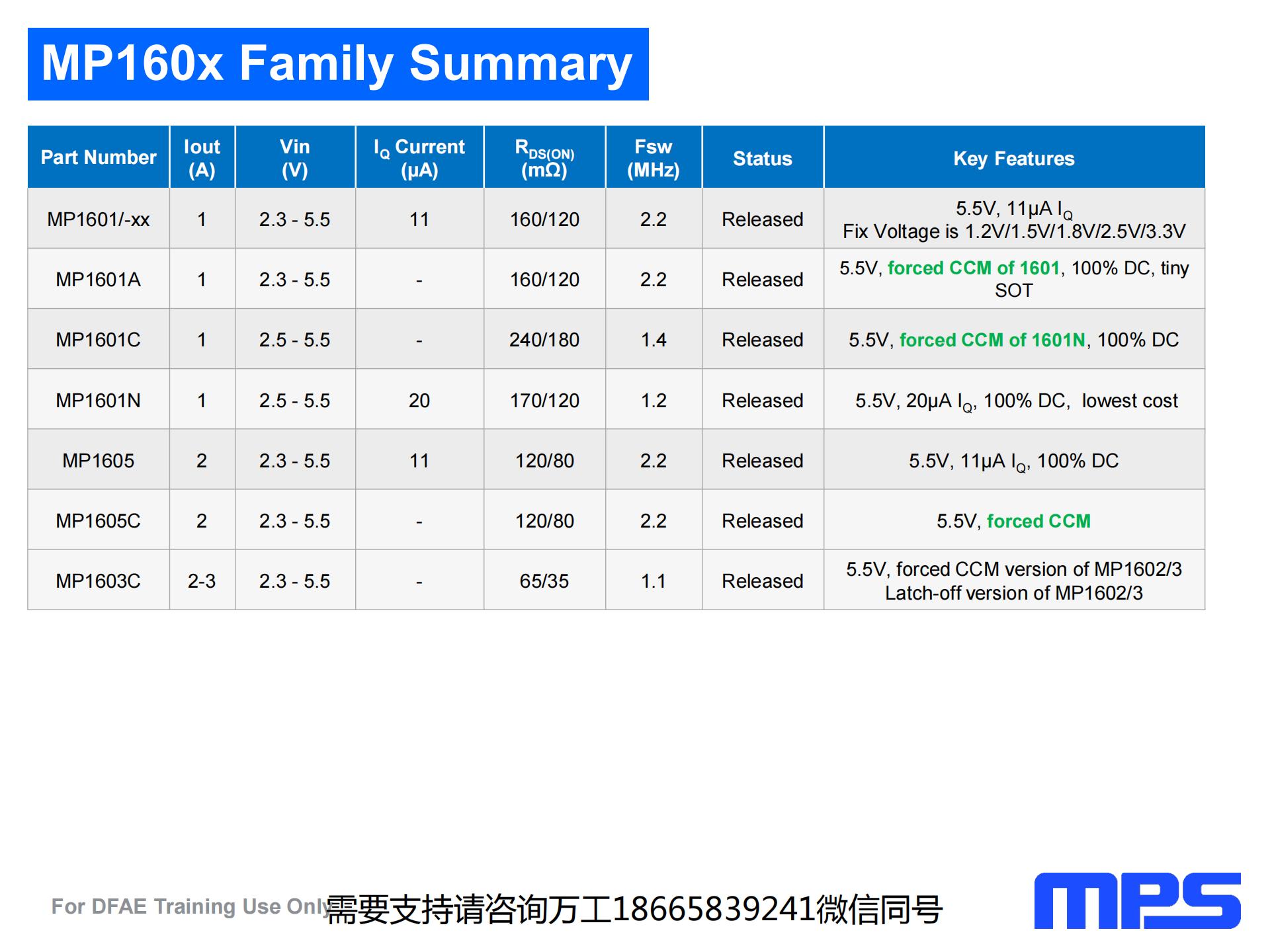The height and width of the screenshot is (952, 1270).
Task: Click the 20 IQ current value
Action: (x=419, y=401)
